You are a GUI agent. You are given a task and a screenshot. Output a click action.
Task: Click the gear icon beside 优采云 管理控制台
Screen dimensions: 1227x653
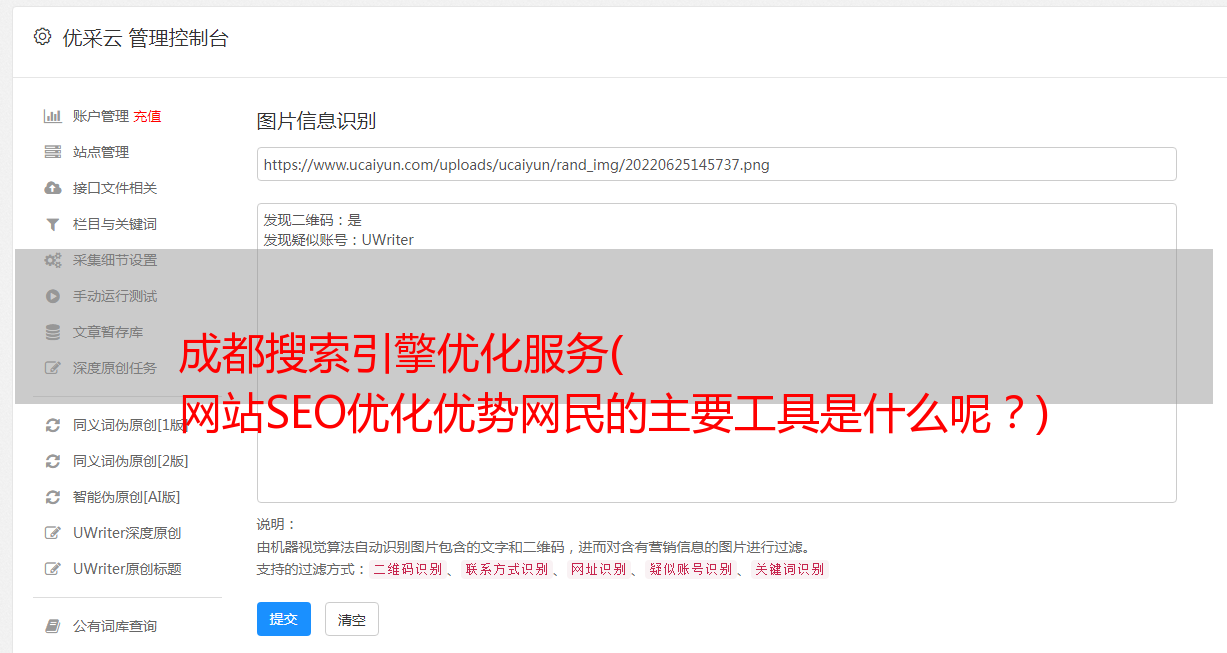(x=42, y=37)
